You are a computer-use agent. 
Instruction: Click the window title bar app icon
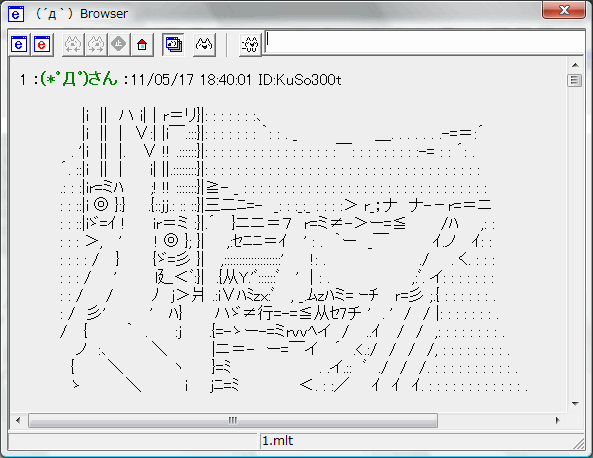pyautogui.click(x=16, y=14)
